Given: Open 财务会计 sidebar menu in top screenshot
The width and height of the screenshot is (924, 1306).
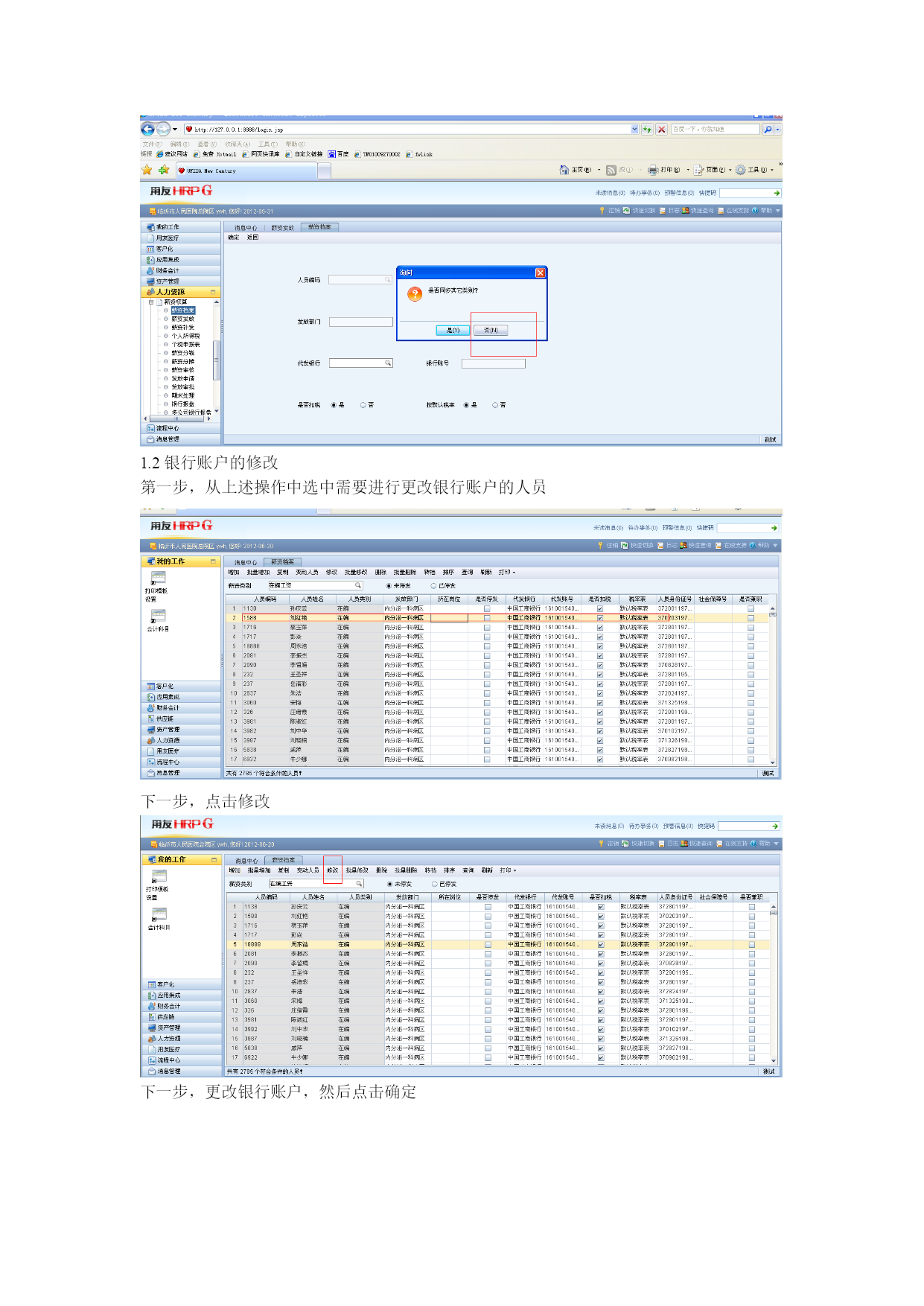Looking at the screenshot, I should click(x=182, y=270).
